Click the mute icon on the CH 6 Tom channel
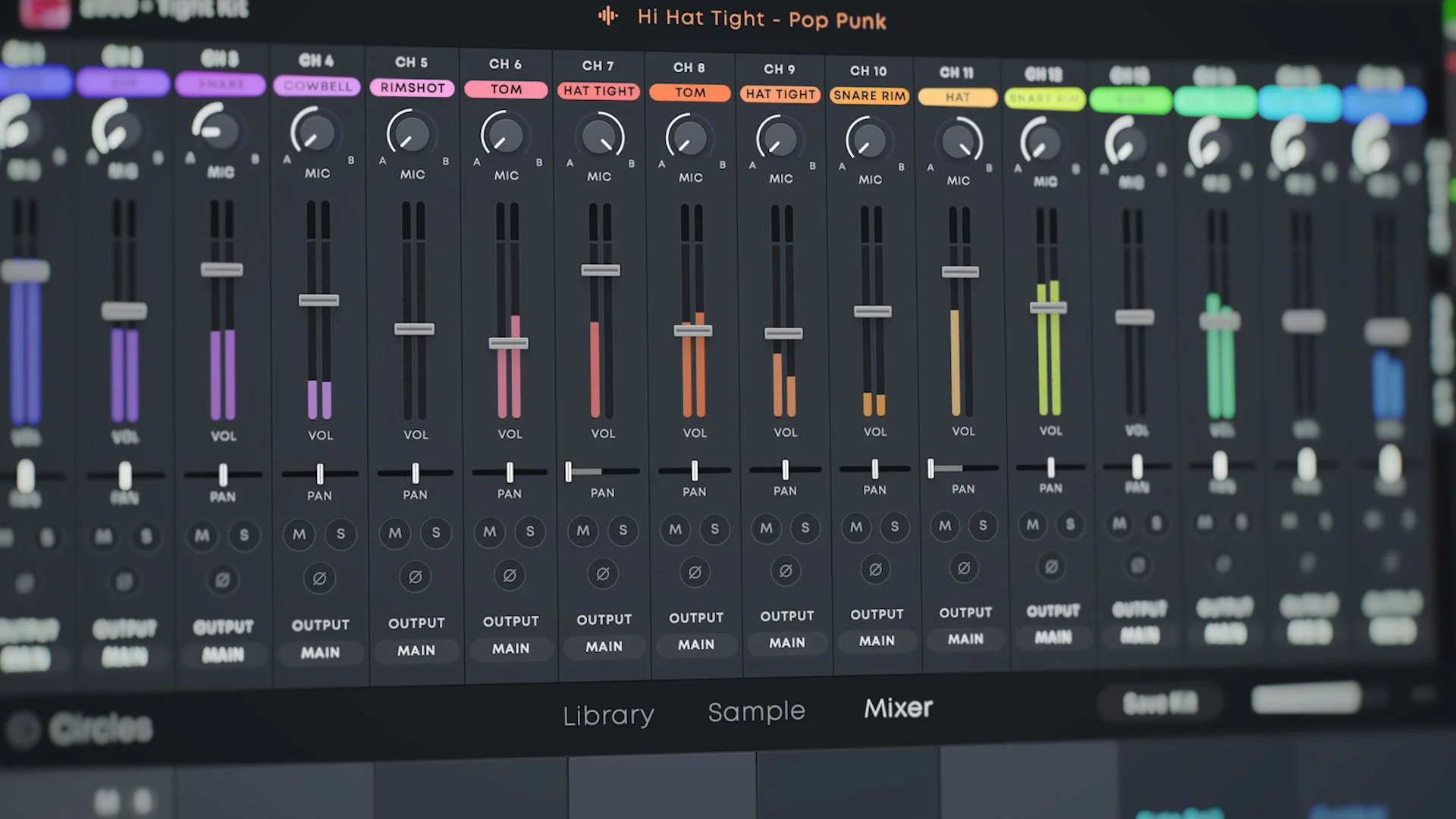 pyautogui.click(x=489, y=533)
